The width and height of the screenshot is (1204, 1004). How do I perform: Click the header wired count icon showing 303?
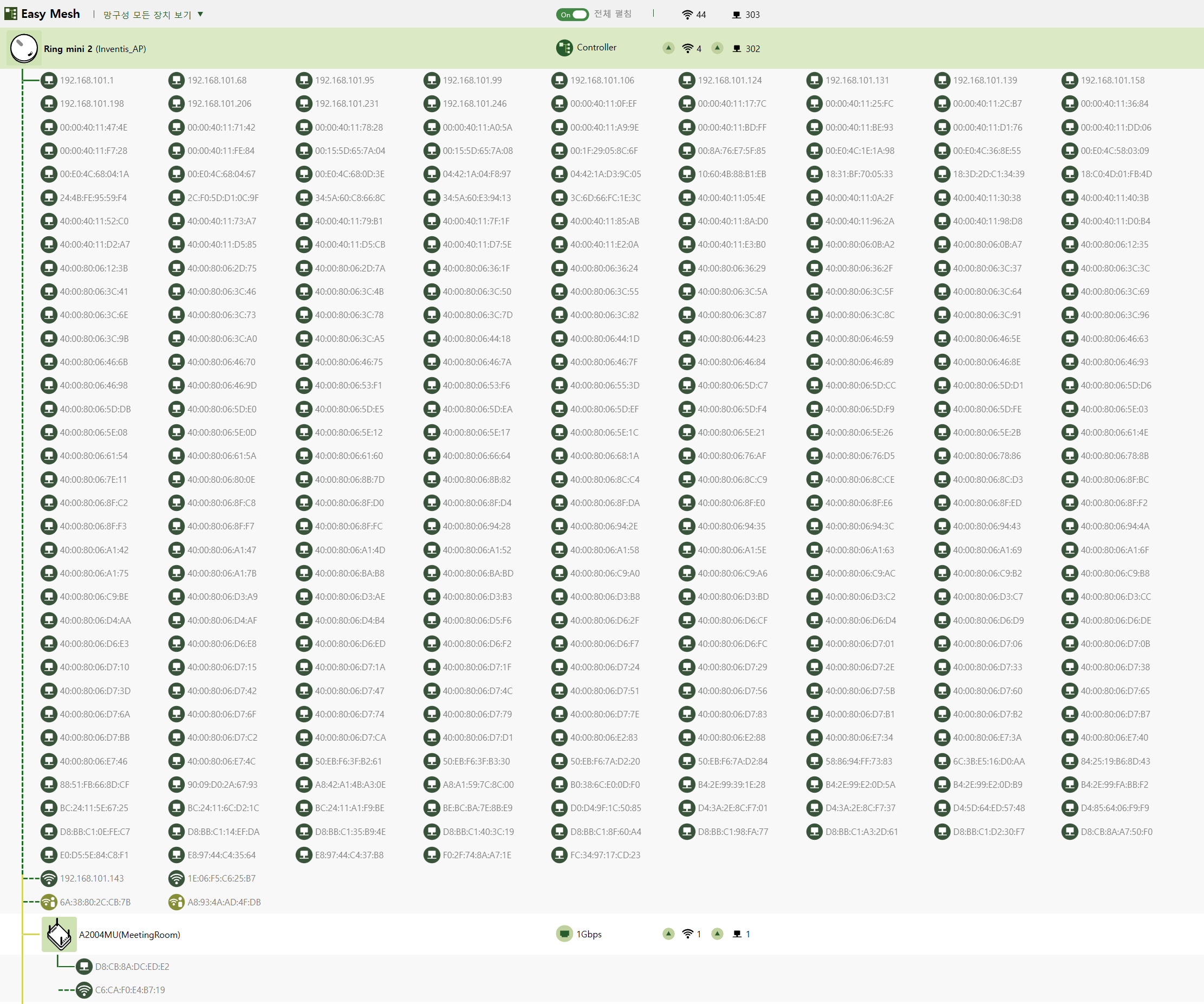click(x=737, y=15)
